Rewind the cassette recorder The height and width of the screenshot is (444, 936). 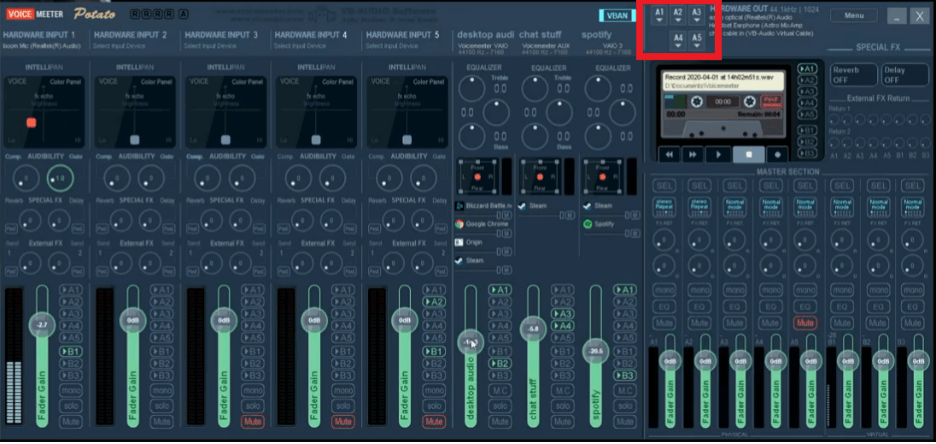670,154
